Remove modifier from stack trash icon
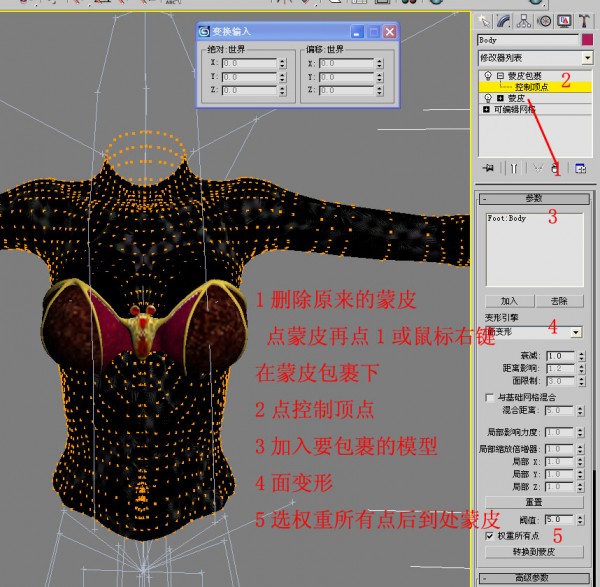Image resolution: width=600 pixels, height=587 pixels. coord(555,168)
